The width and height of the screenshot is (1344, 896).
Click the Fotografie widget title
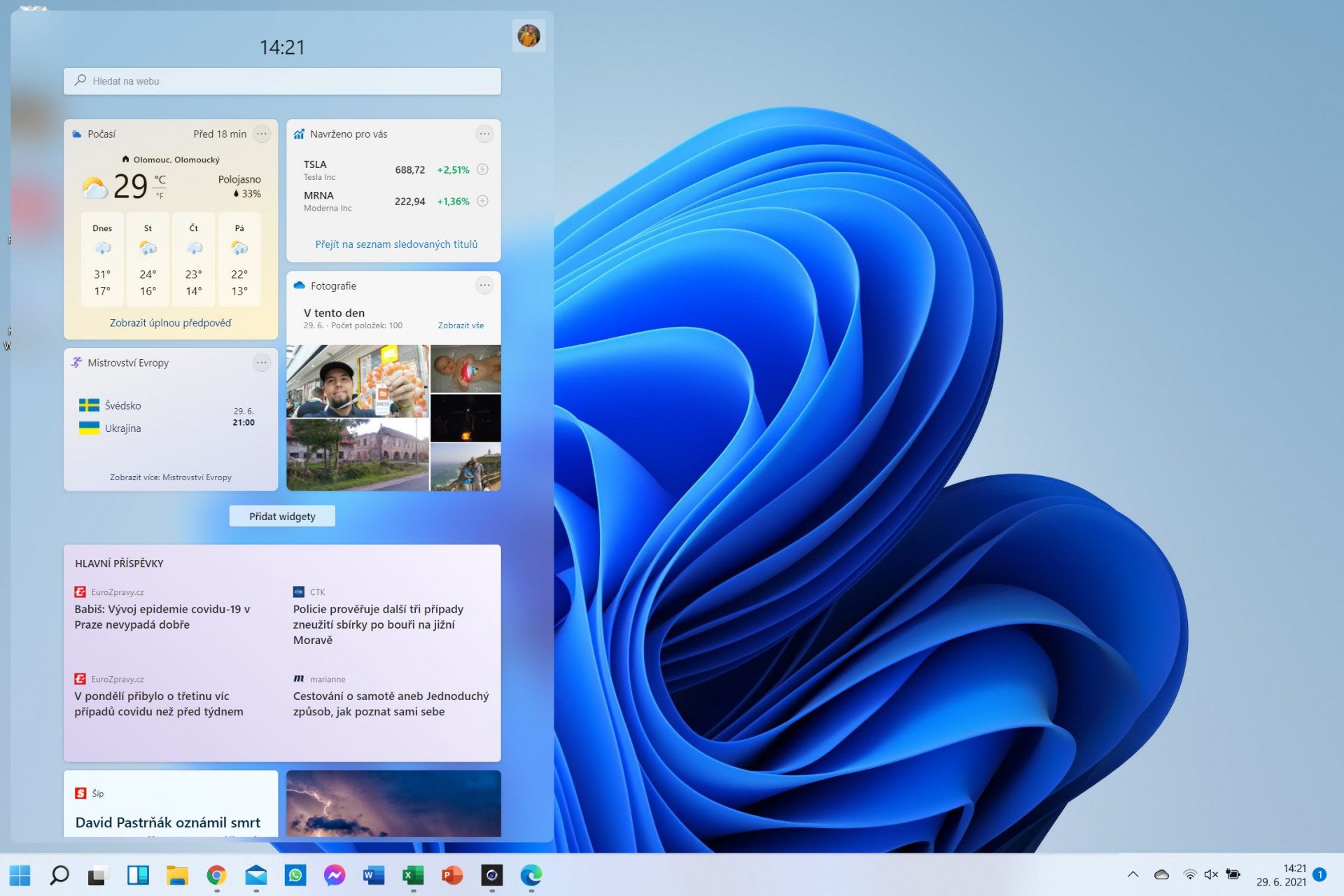[333, 286]
